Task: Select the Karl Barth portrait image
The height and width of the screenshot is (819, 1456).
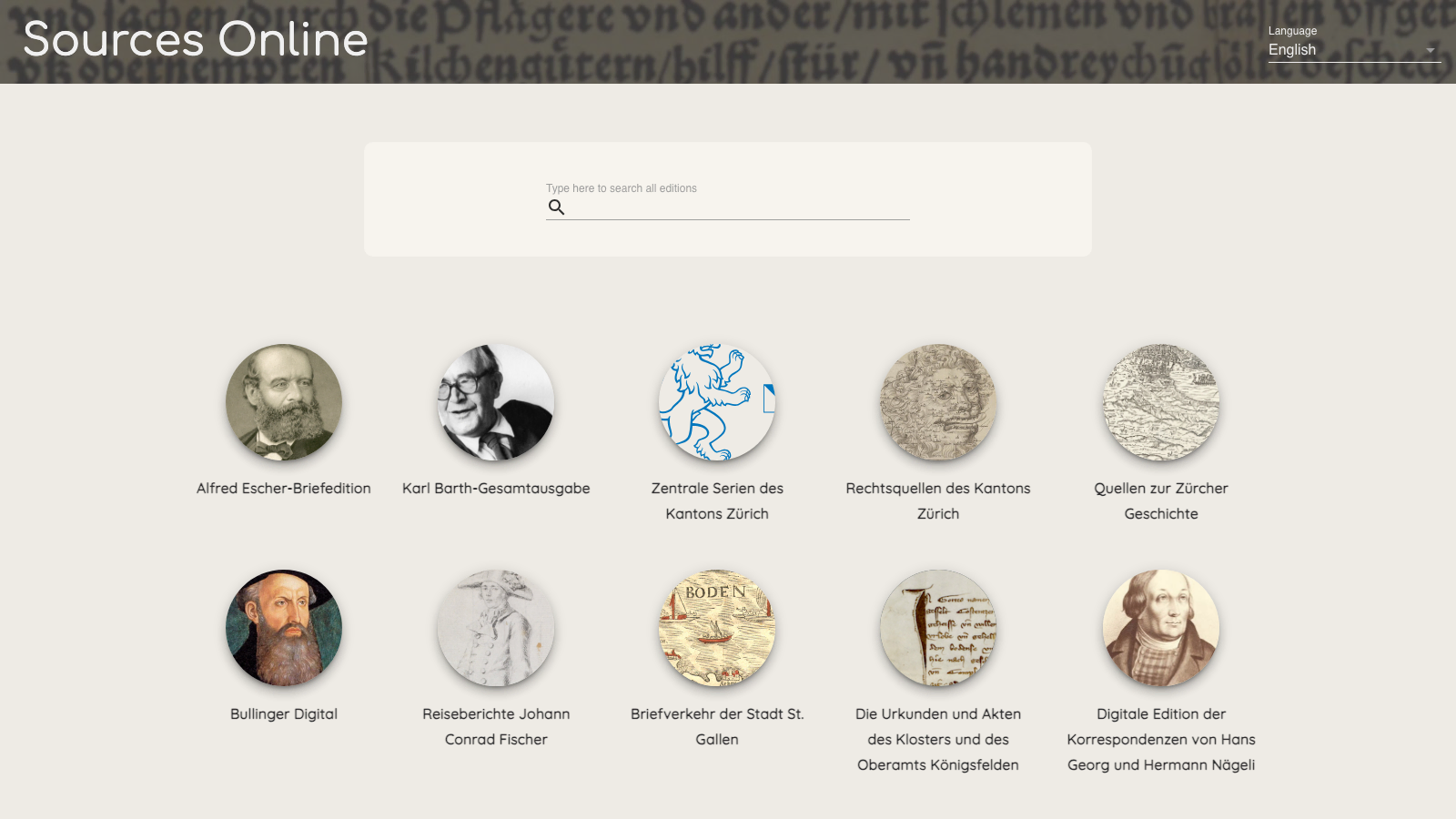Action: point(495,403)
